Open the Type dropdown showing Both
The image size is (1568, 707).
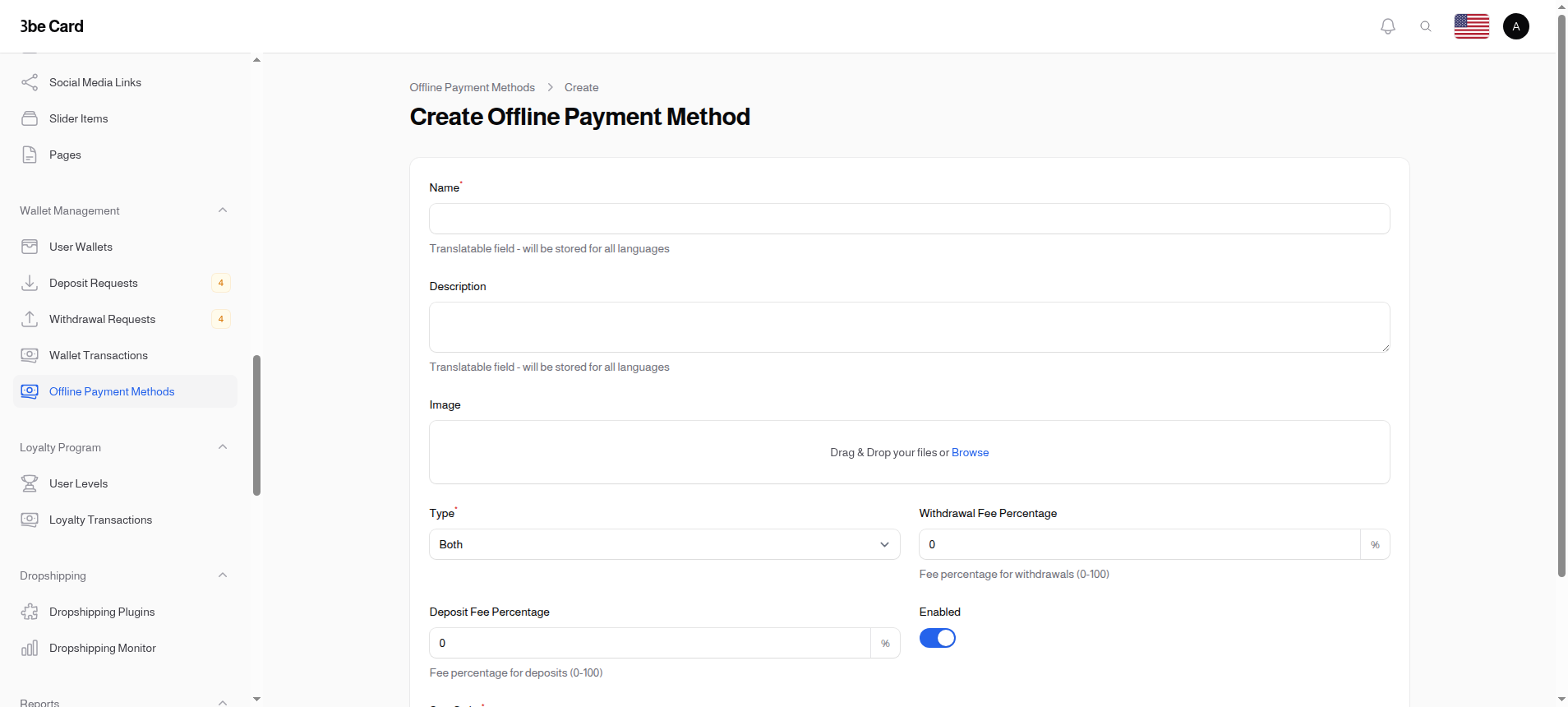(665, 544)
